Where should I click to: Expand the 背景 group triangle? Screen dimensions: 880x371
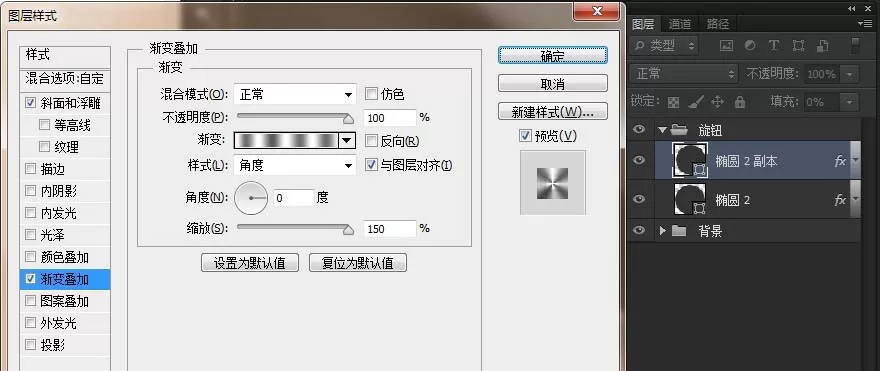click(x=663, y=231)
